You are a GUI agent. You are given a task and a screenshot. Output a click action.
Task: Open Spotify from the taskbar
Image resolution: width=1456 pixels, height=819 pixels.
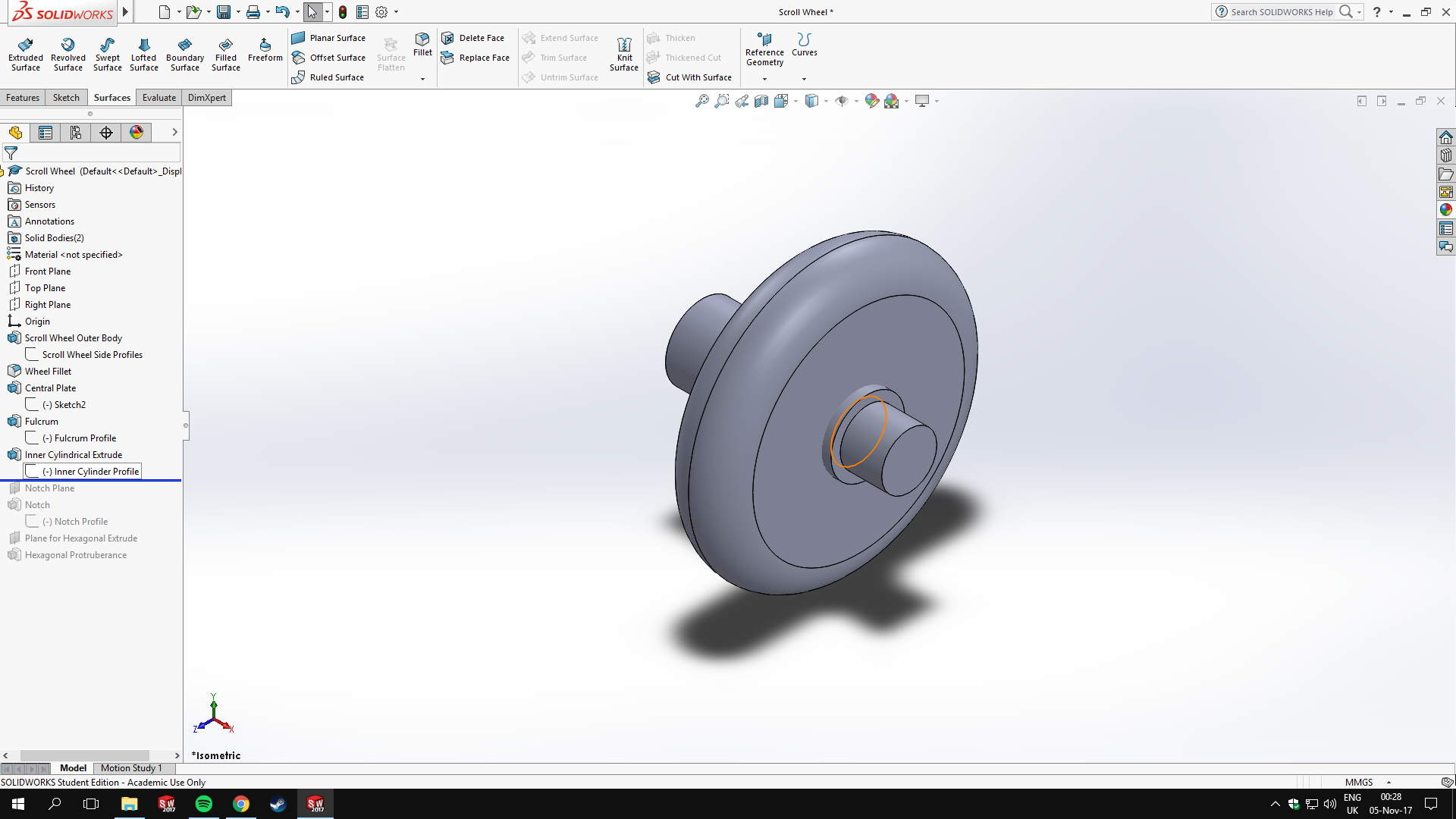204,804
